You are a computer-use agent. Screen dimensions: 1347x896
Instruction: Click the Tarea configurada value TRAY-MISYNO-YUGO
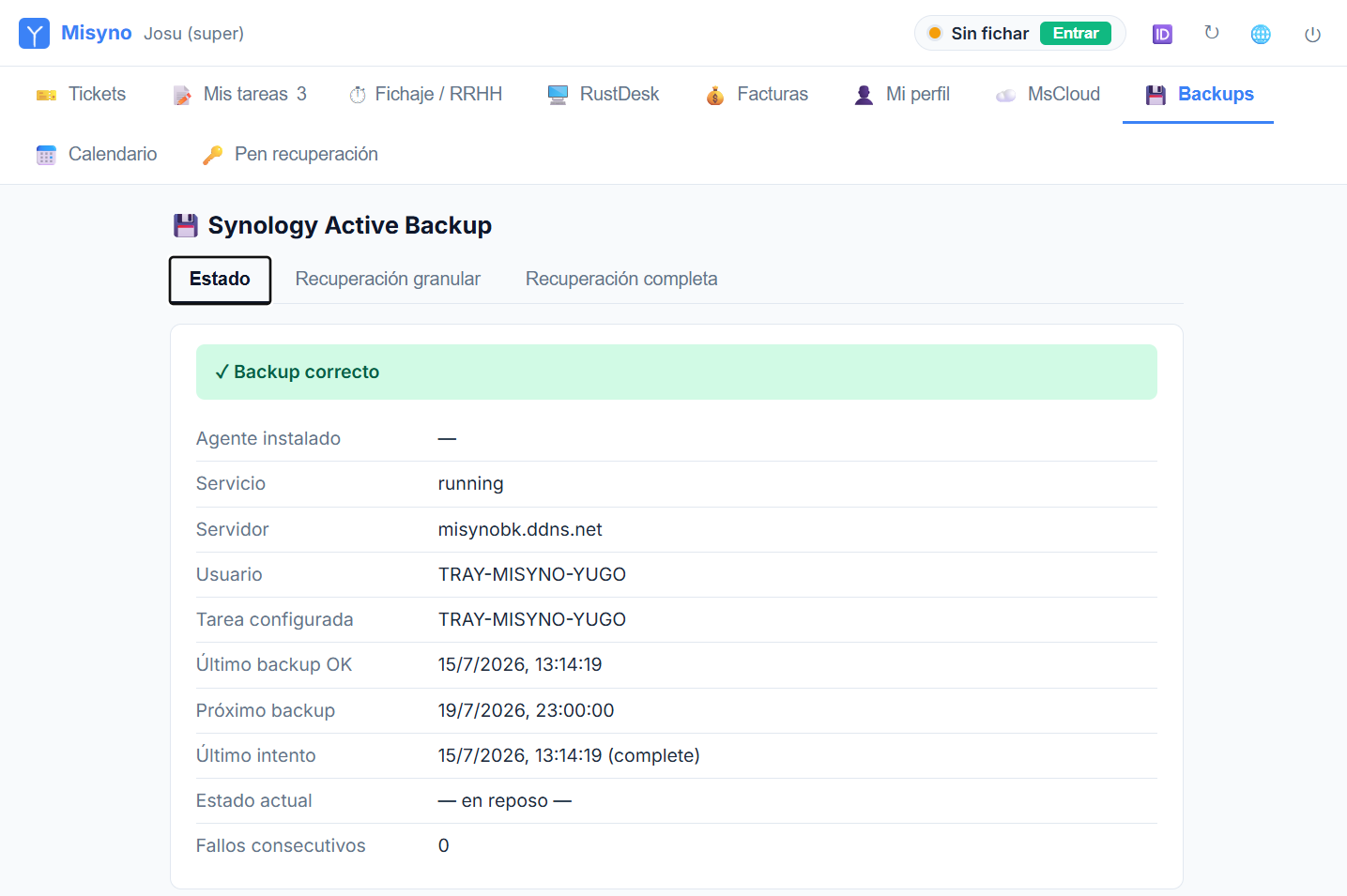[x=532, y=619]
